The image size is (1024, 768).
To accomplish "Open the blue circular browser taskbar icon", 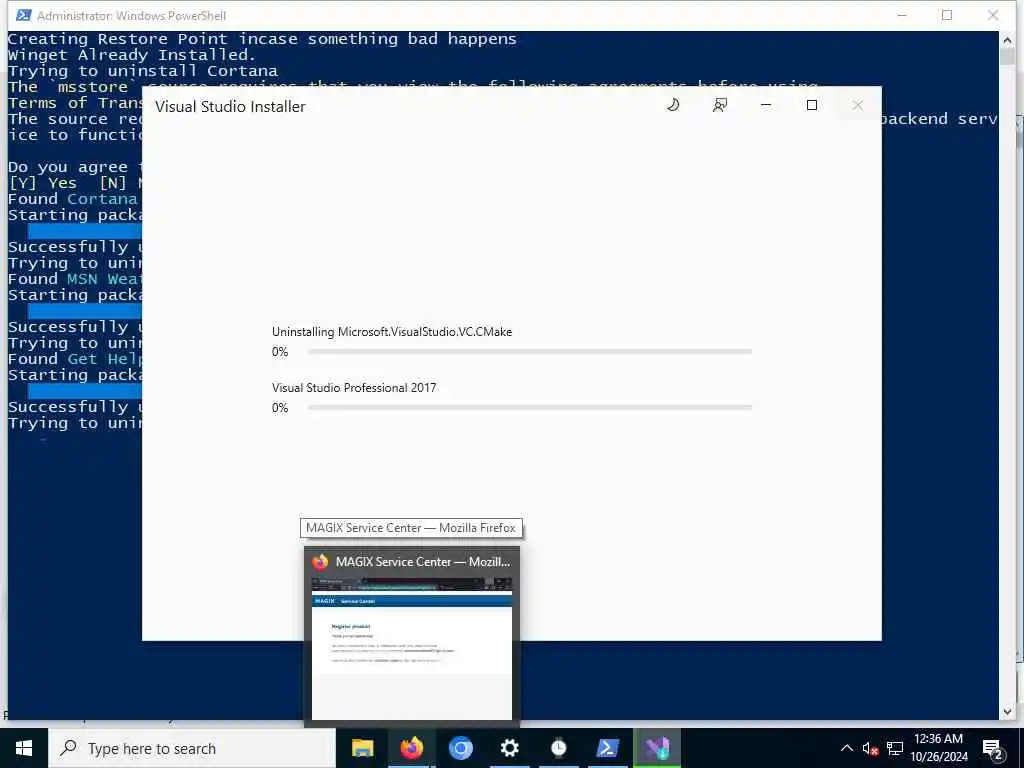I will point(460,748).
